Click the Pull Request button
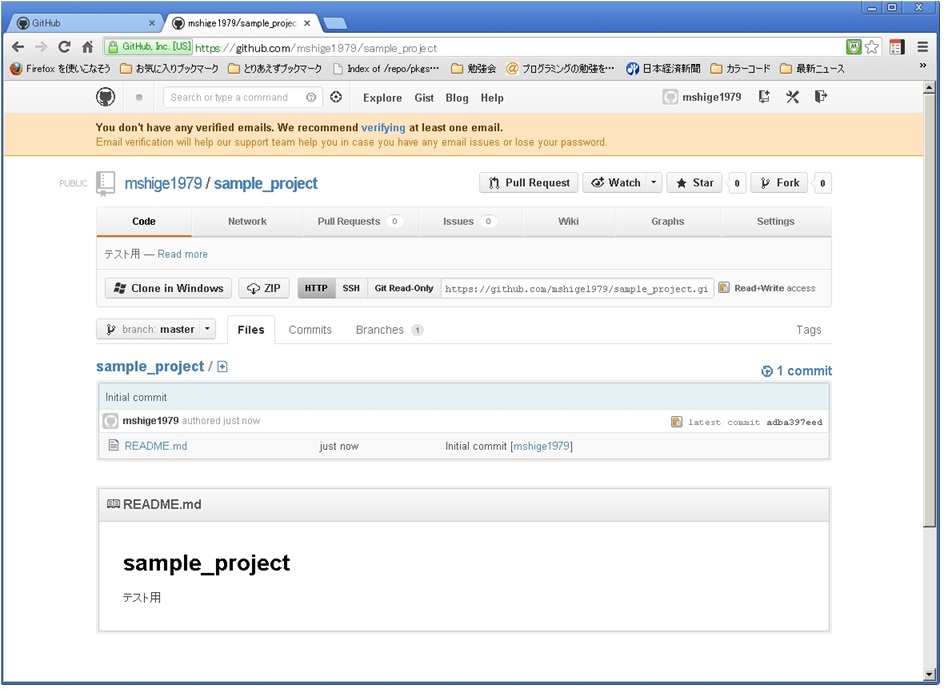The image size is (946, 689). pos(529,183)
